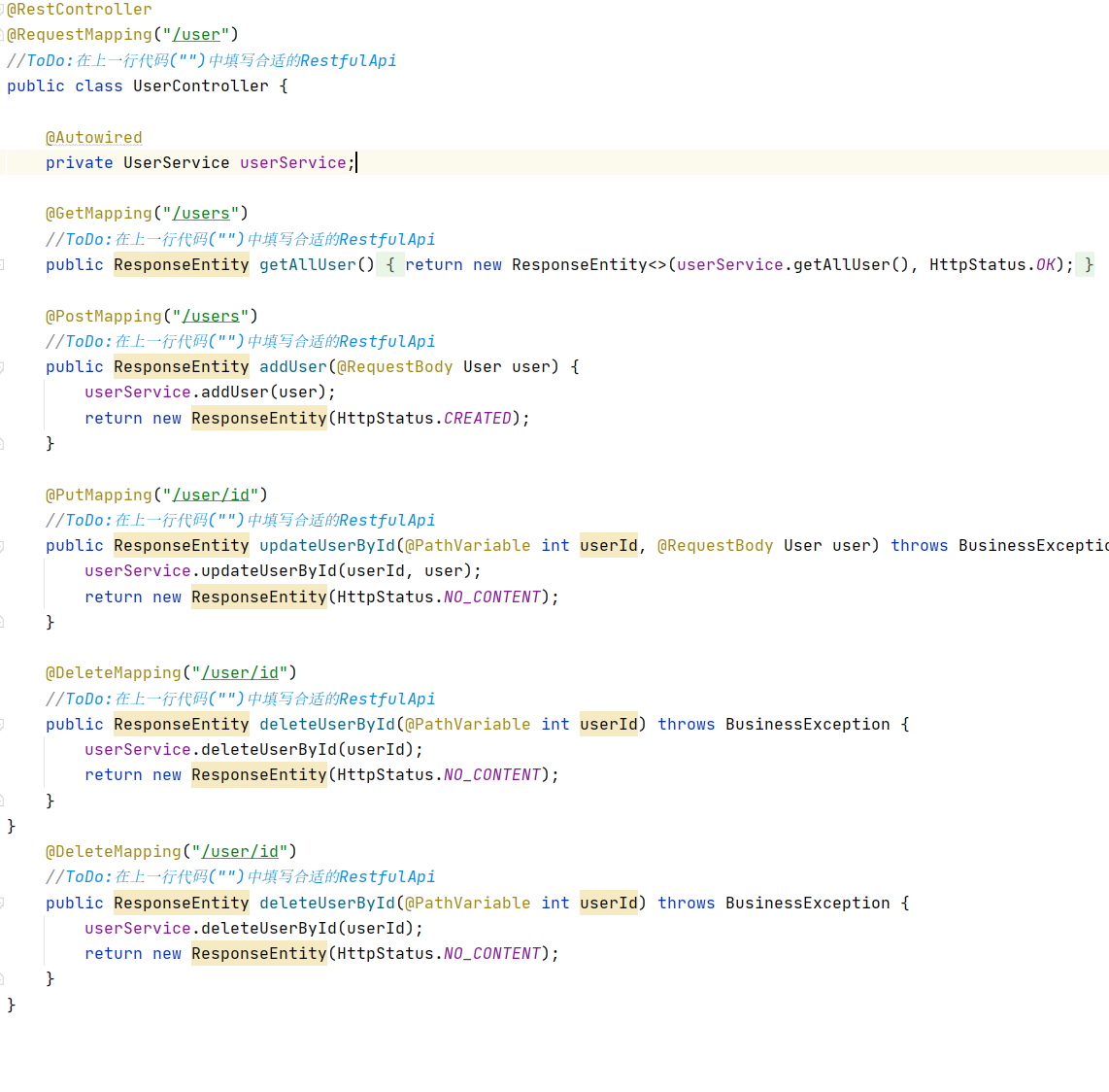
Task: Open the "/users" path in @GetMapping
Action: tap(201, 214)
